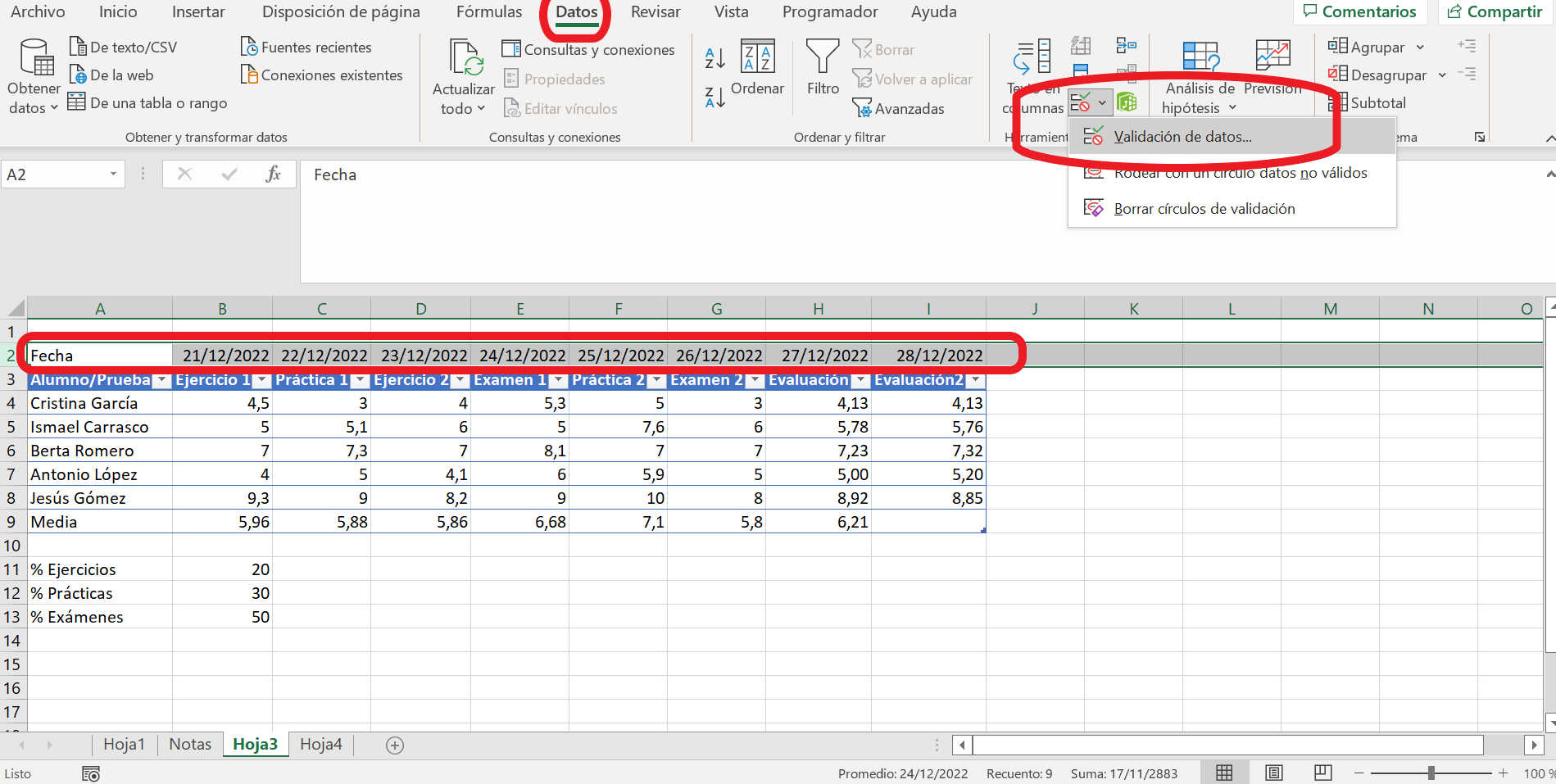Screen dimensions: 1556x784
Task: Open the Name Box dropdown arrow
Action: click(113, 174)
